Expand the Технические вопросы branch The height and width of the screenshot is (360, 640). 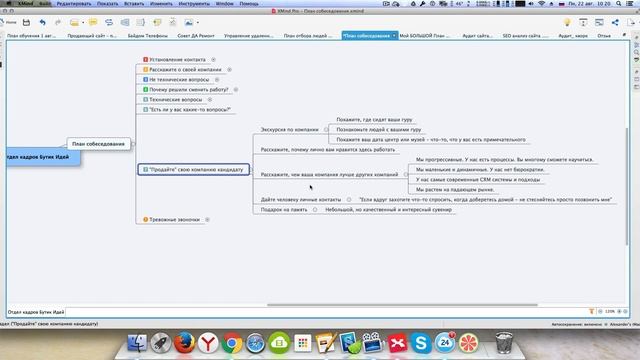point(210,100)
